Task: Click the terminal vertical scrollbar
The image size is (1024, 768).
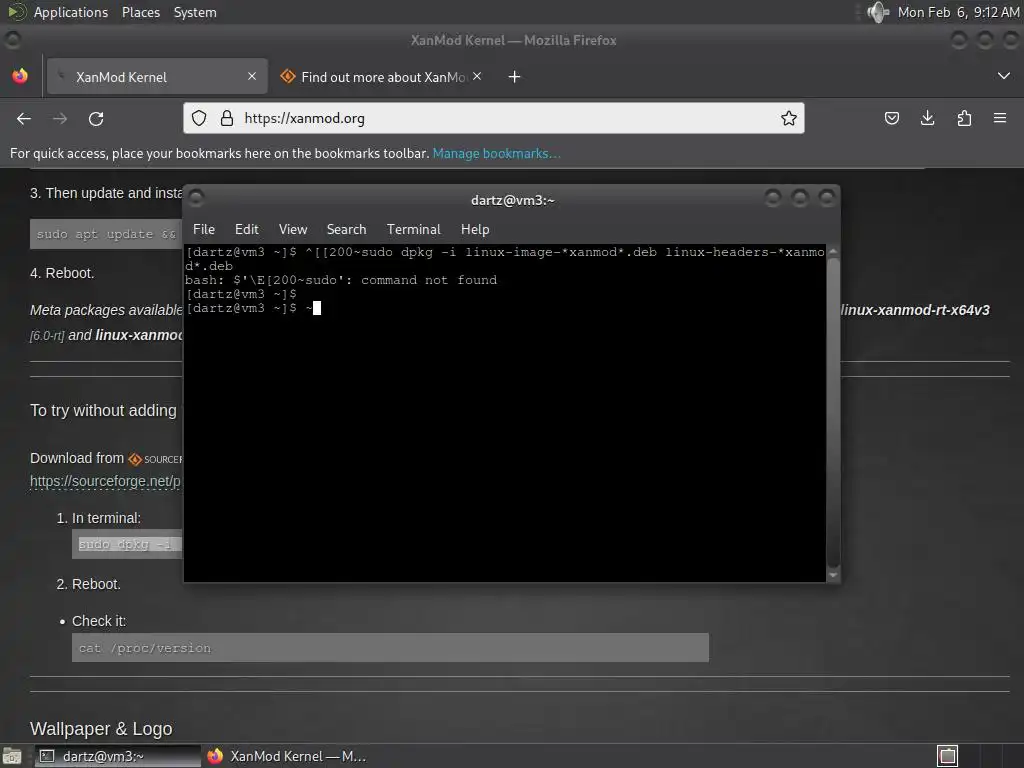Action: point(833,411)
